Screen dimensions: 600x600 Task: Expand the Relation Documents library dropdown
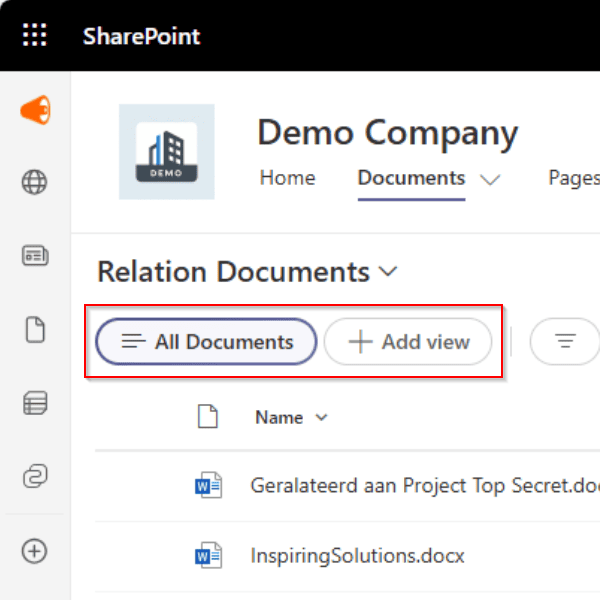click(x=389, y=272)
